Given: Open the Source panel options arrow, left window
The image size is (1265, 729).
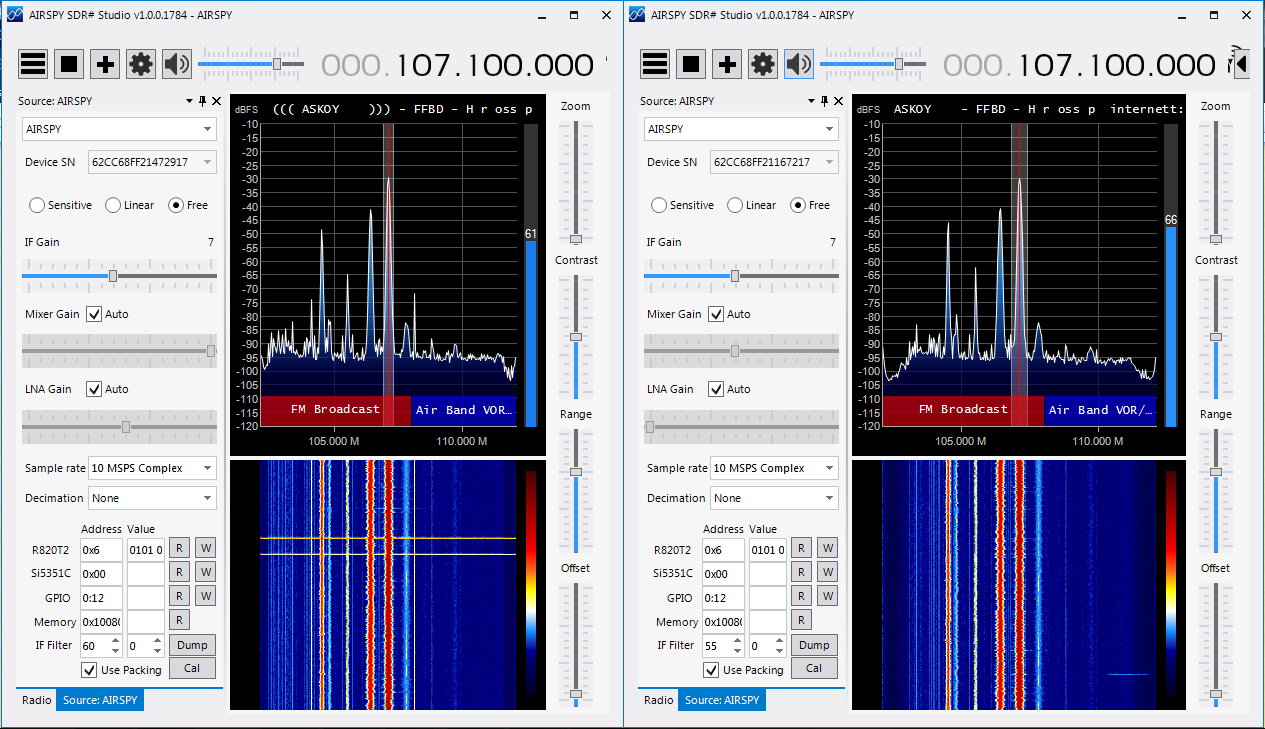Looking at the screenshot, I should [x=190, y=101].
